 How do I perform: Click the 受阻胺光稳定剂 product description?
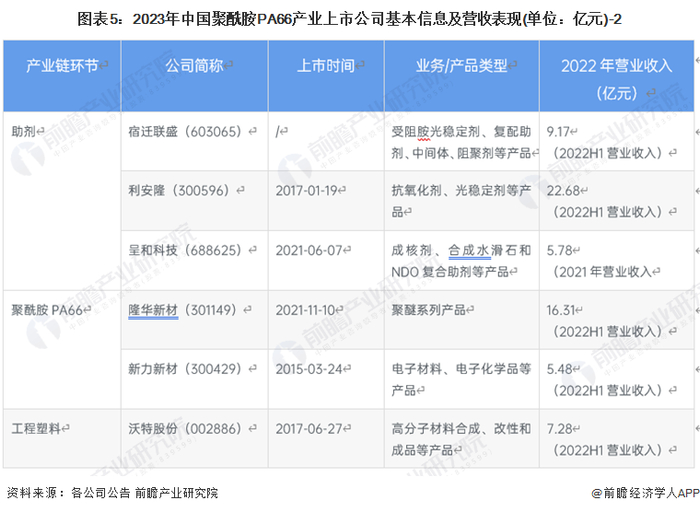coord(461,142)
